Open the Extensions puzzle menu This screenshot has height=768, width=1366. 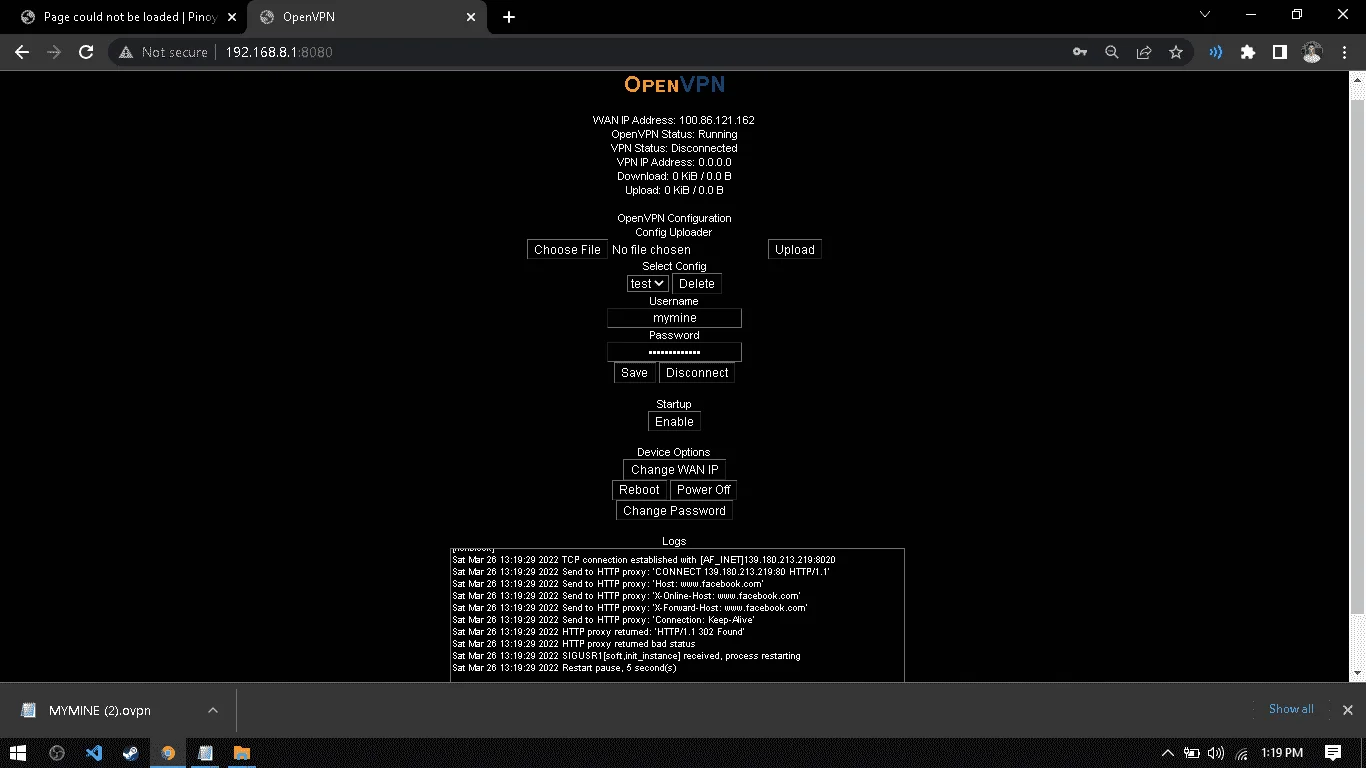(1247, 52)
